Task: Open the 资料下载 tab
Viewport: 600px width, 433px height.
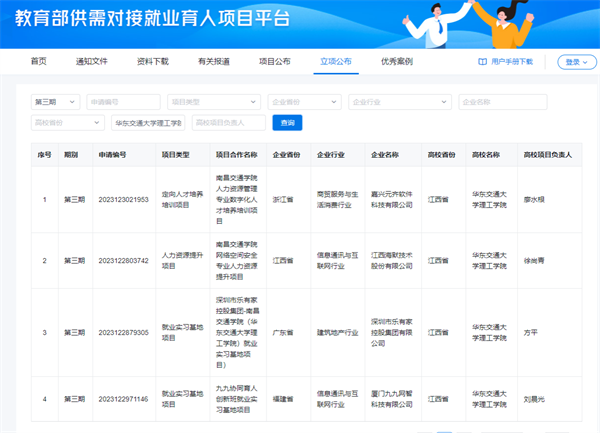Action: point(152,61)
